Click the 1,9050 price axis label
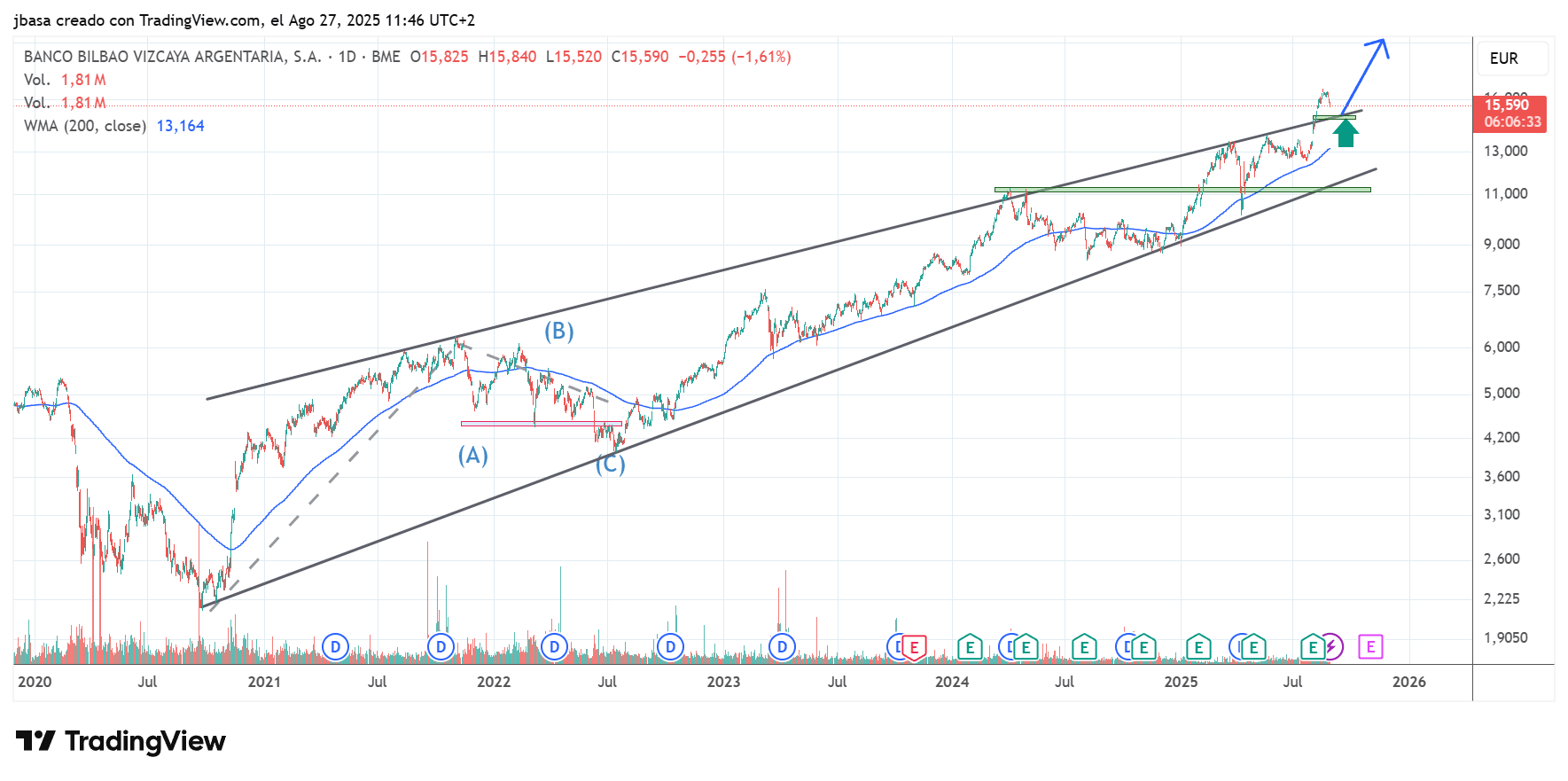 pyautogui.click(x=1506, y=638)
